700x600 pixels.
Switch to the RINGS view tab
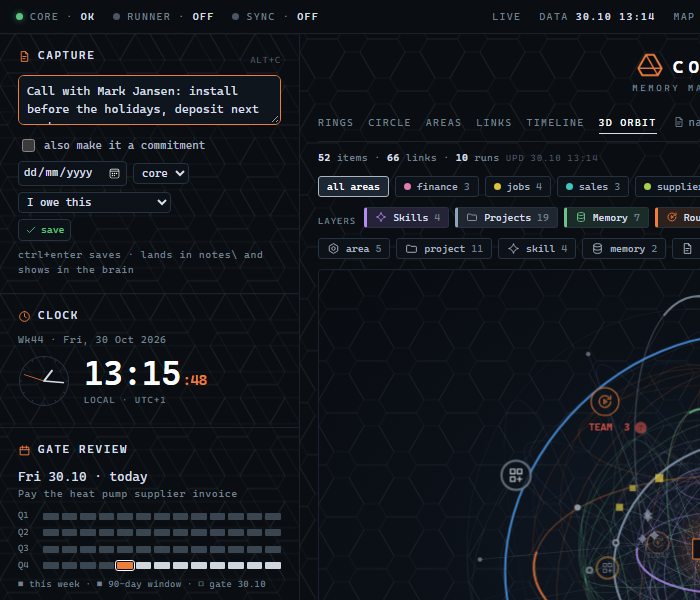[x=335, y=123]
